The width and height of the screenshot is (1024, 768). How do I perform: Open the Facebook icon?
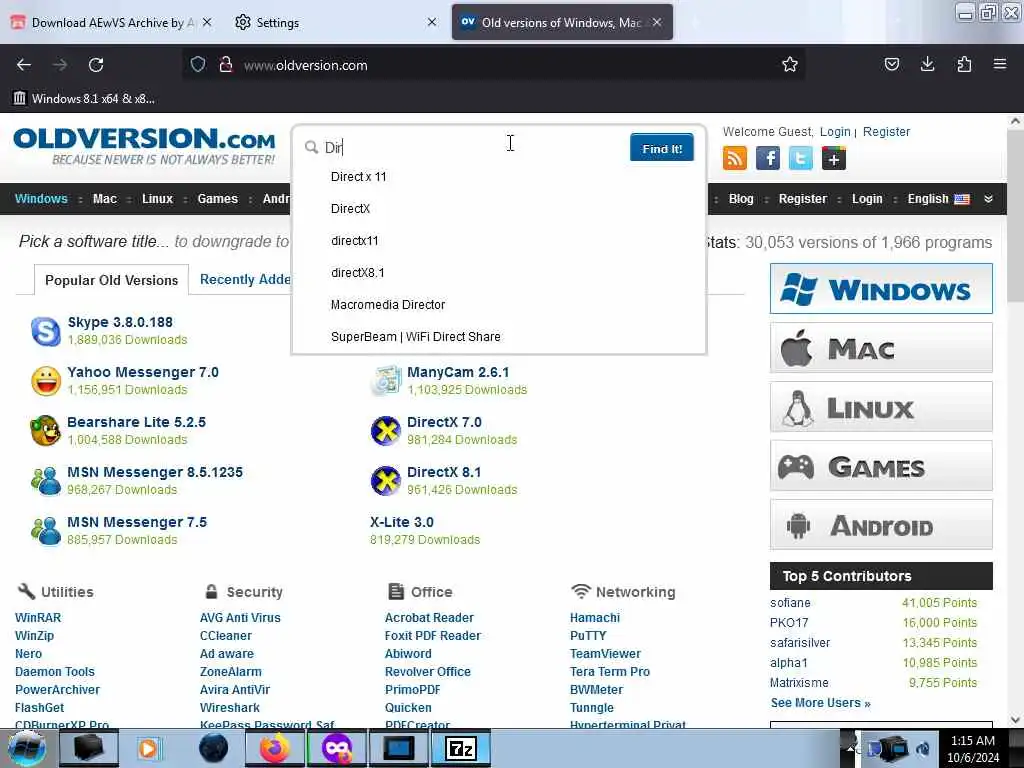coord(768,158)
